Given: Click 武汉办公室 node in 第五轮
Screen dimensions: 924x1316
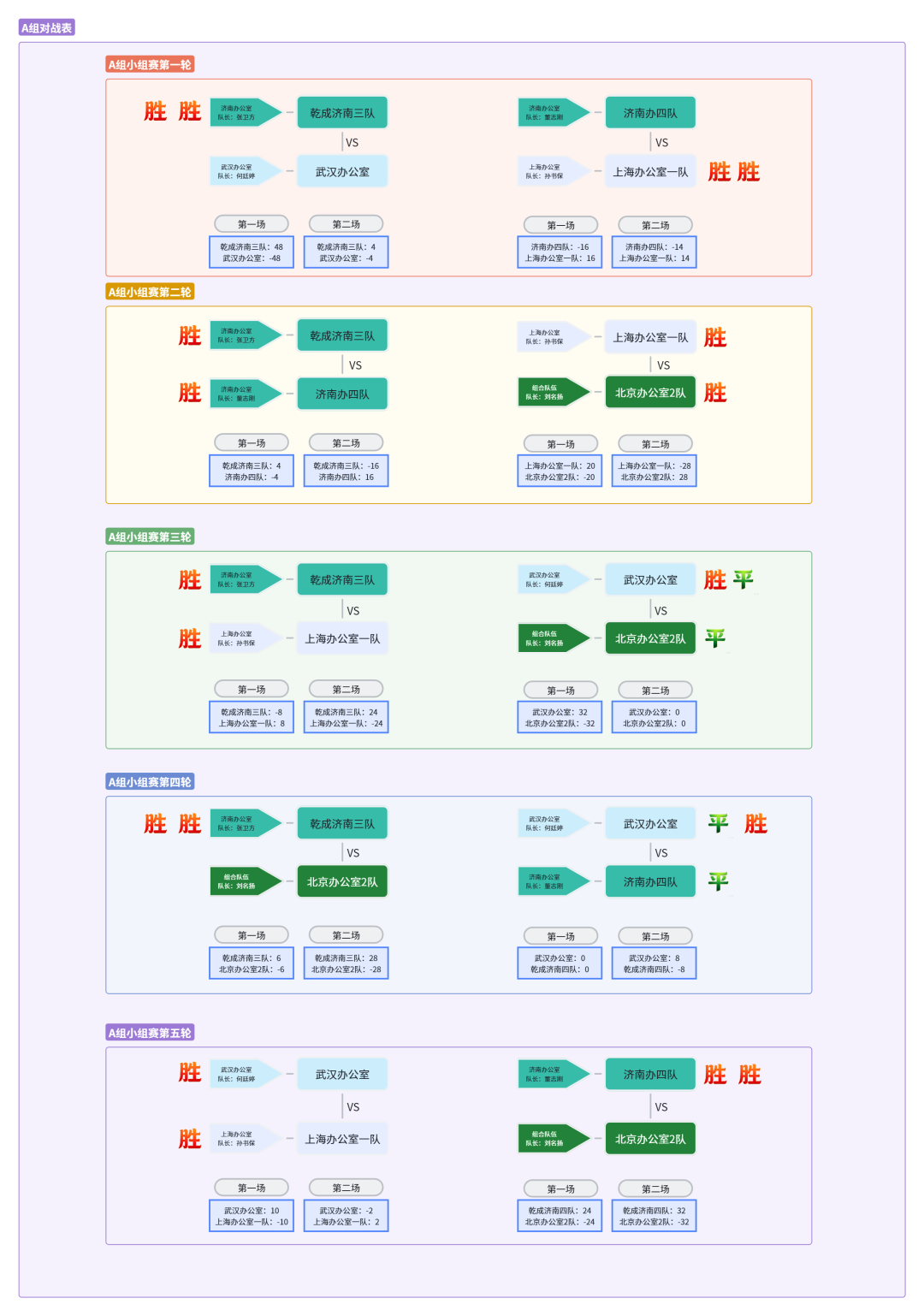Looking at the screenshot, I should (x=342, y=1075).
